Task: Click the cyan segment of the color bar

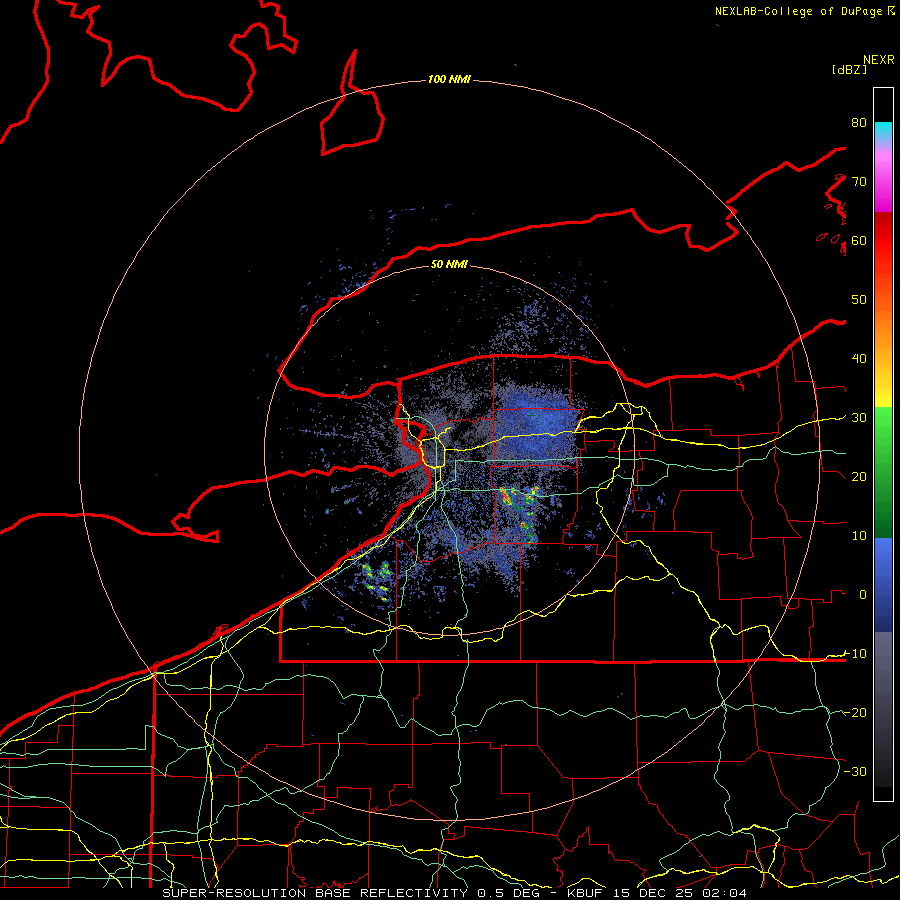Action: 883,131
